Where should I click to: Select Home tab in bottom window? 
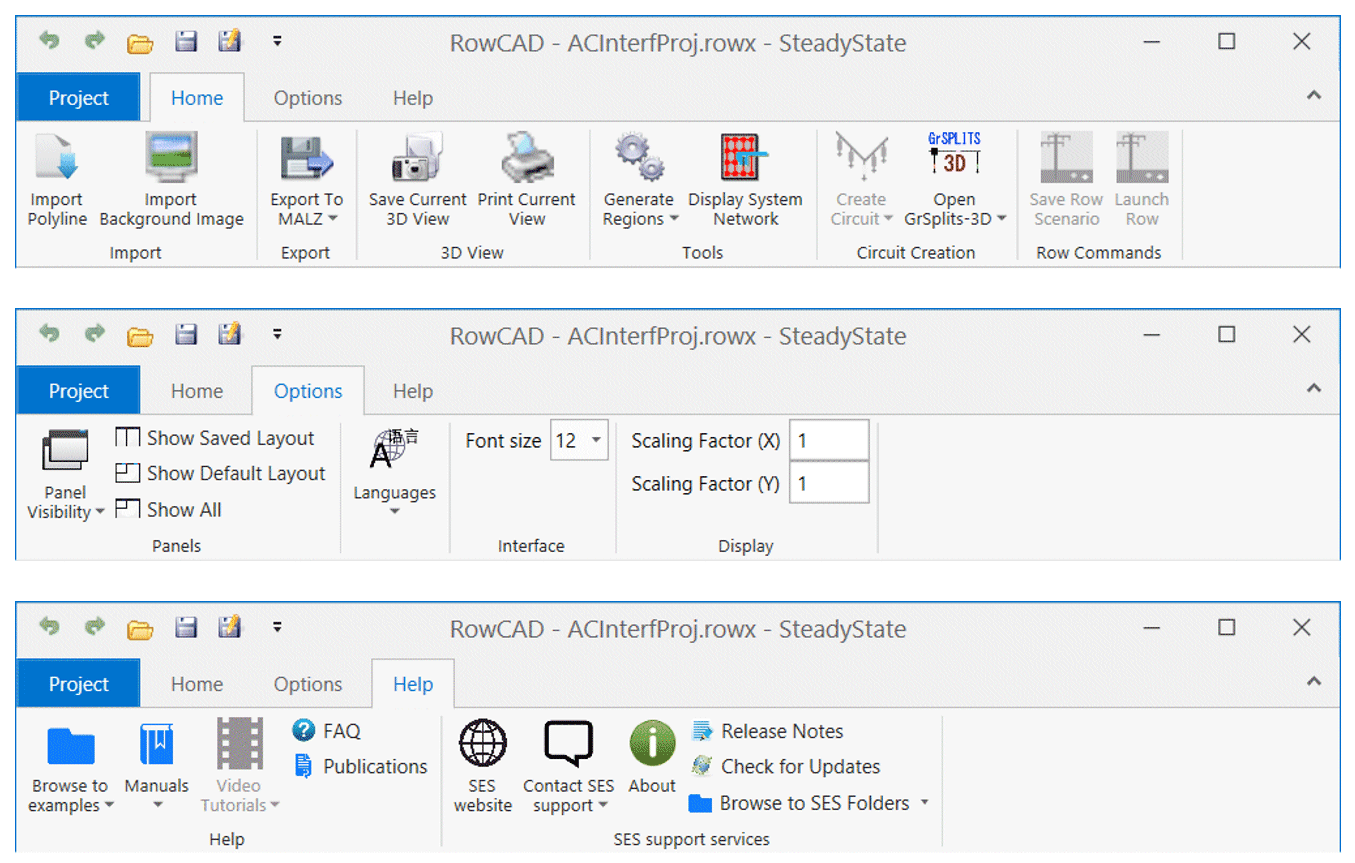click(197, 684)
